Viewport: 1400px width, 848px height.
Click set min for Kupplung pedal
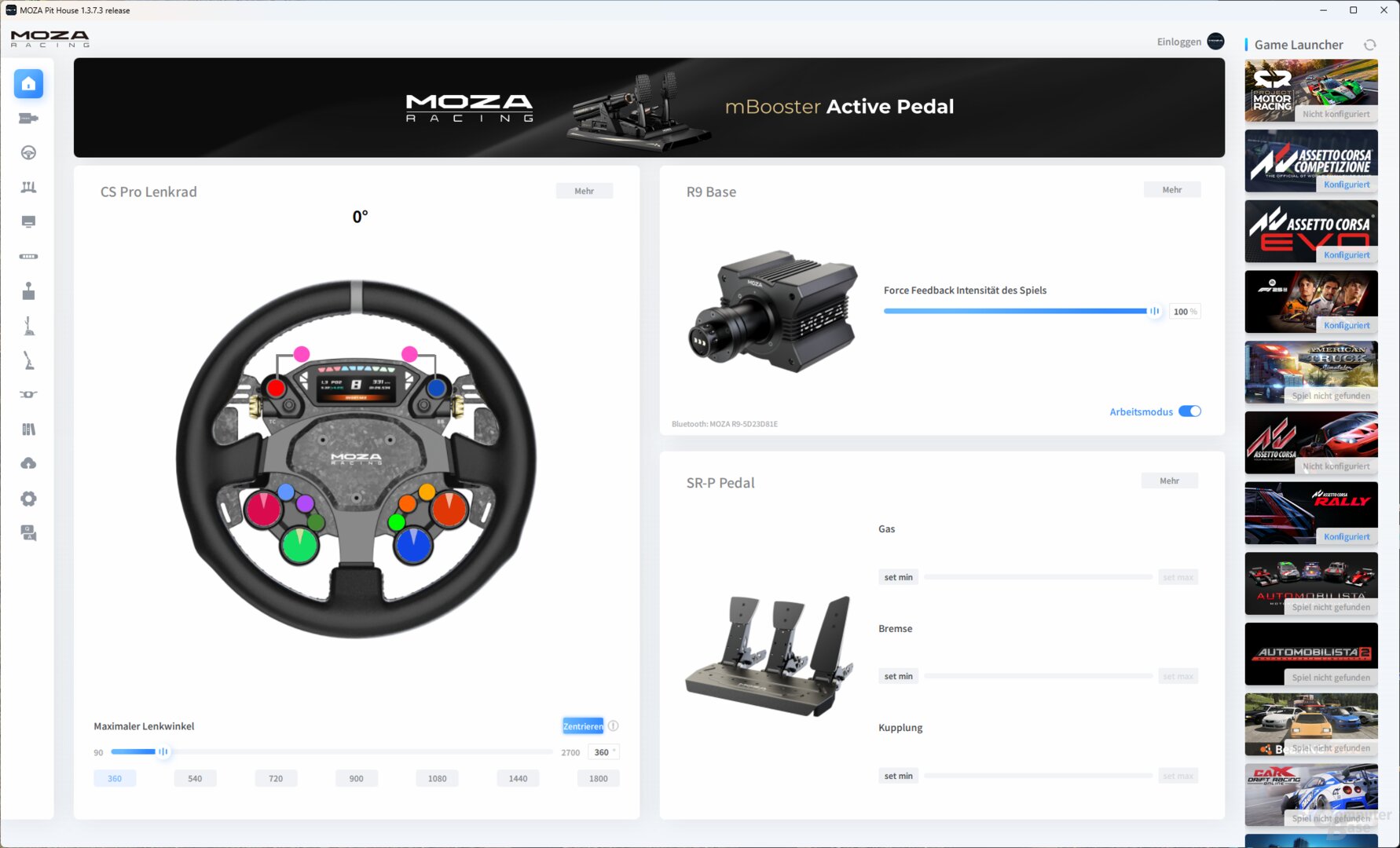point(898,776)
